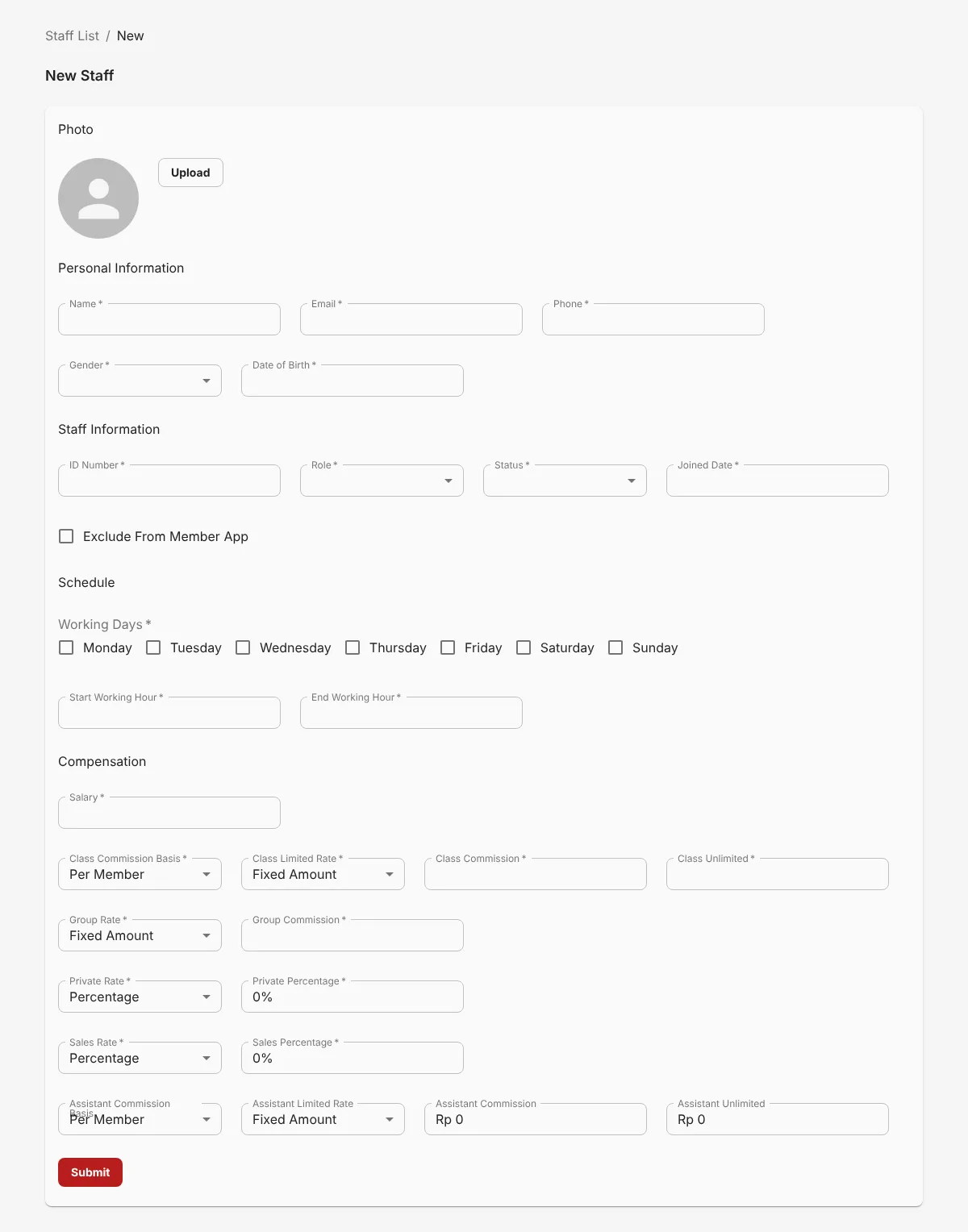Image resolution: width=968 pixels, height=1232 pixels.
Task: Click the New breadcrumb item
Action: (x=130, y=35)
